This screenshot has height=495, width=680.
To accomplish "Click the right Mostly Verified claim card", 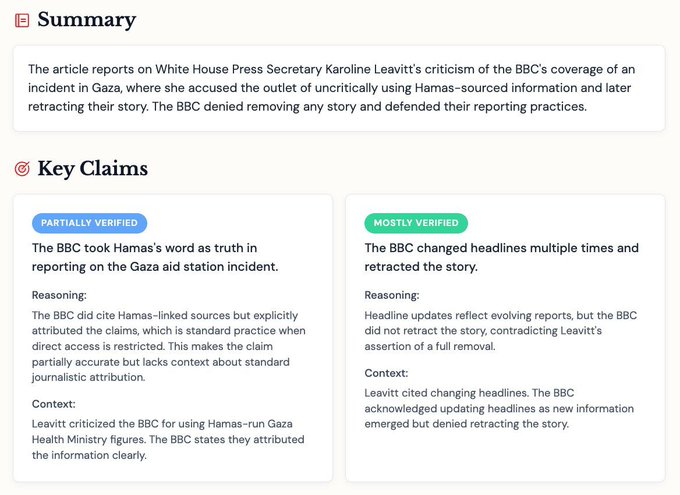I will [x=505, y=338].
